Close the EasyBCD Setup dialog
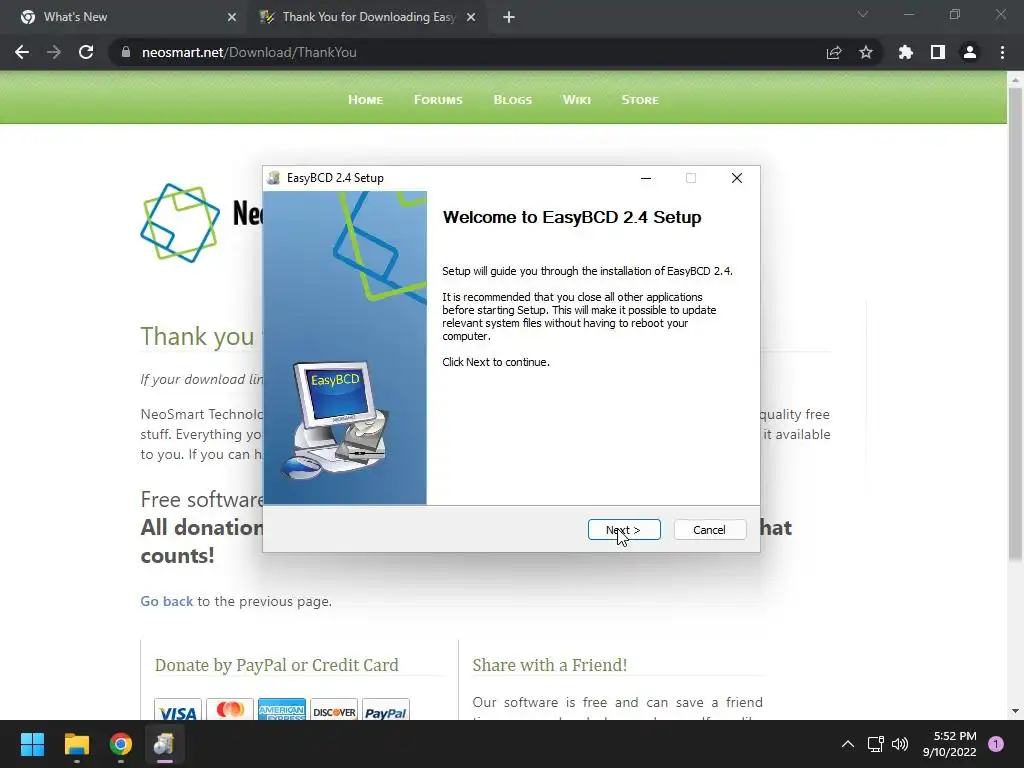Viewport: 1024px width, 768px height. pyautogui.click(x=737, y=178)
